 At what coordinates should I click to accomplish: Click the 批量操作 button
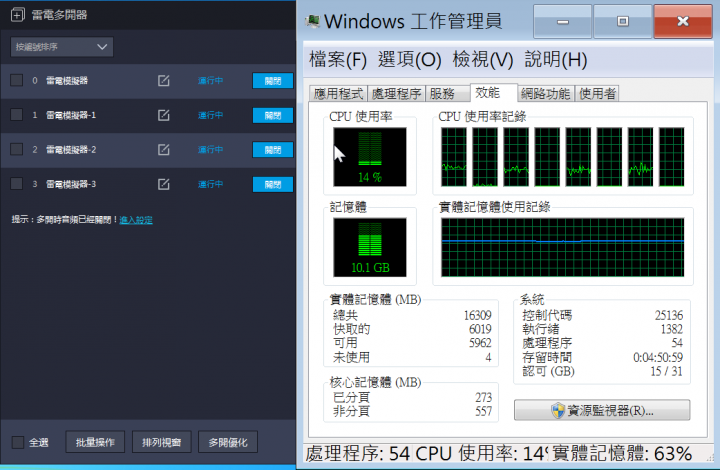pyautogui.click(x=95, y=442)
